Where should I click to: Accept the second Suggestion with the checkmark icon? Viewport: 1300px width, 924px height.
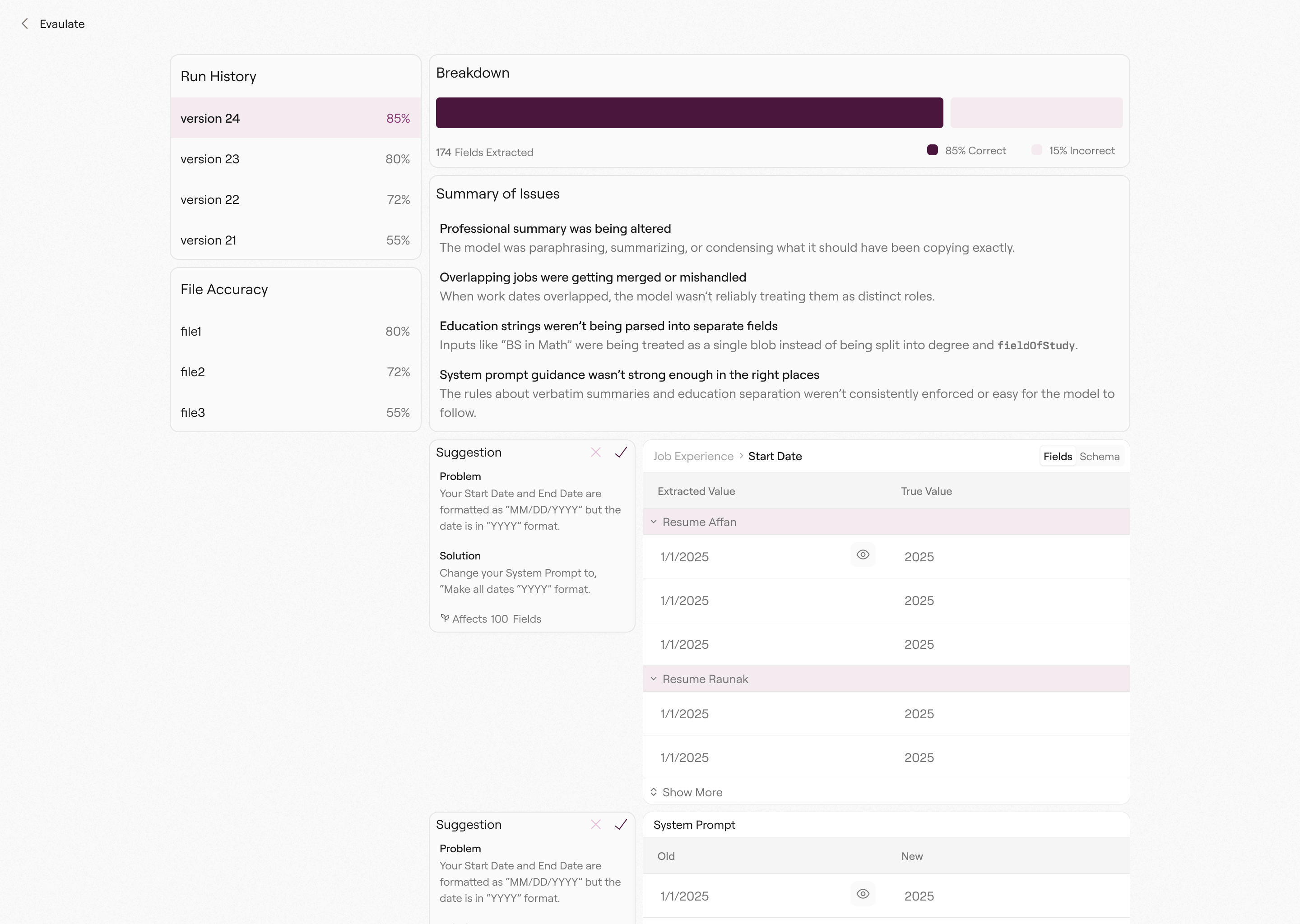(x=621, y=824)
